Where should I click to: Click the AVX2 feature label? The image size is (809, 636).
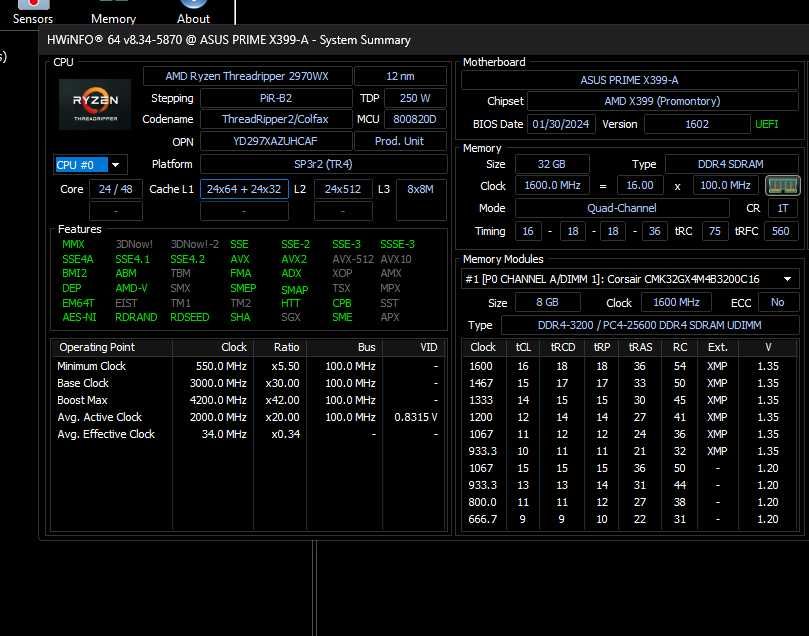(x=294, y=259)
